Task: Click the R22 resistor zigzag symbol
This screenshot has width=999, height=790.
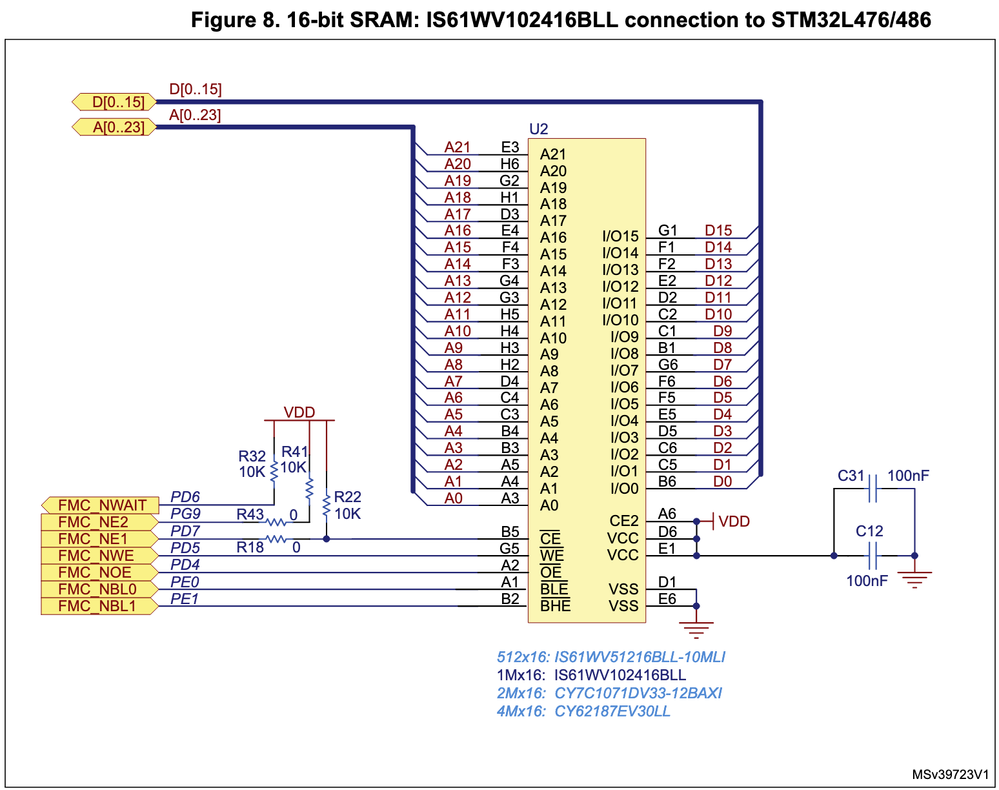Action: click(x=326, y=505)
